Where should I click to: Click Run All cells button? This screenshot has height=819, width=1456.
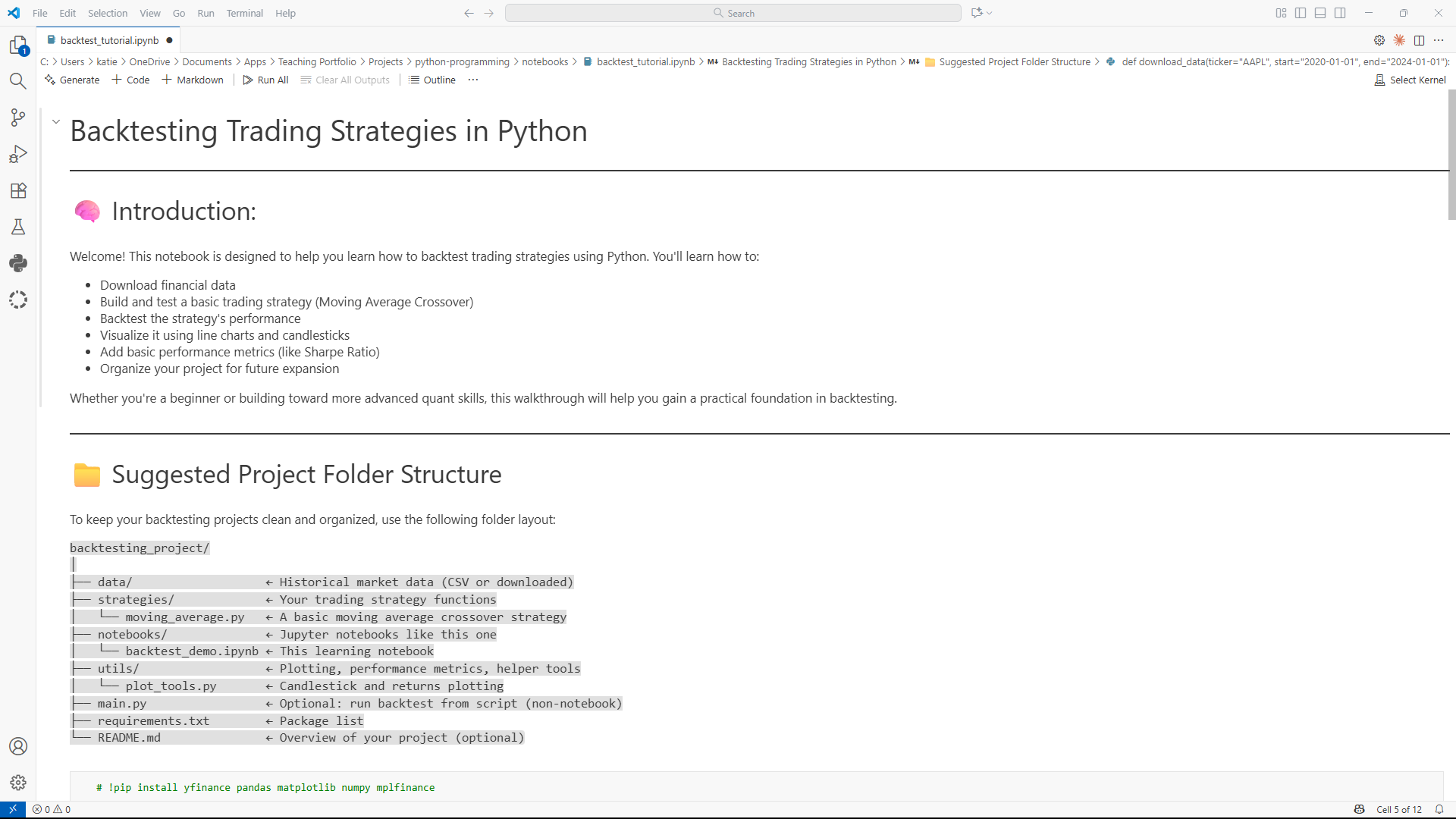click(x=265, y=80)
